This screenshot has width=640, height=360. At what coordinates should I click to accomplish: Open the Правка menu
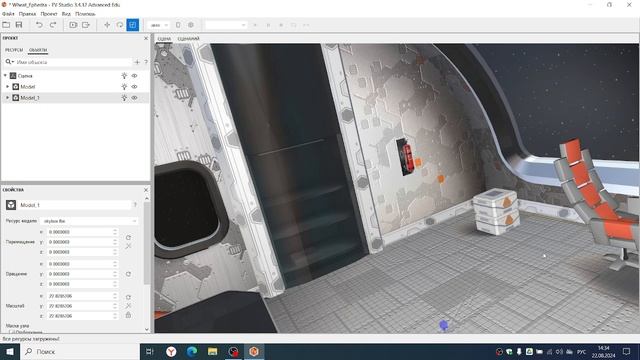coord(27,14)
